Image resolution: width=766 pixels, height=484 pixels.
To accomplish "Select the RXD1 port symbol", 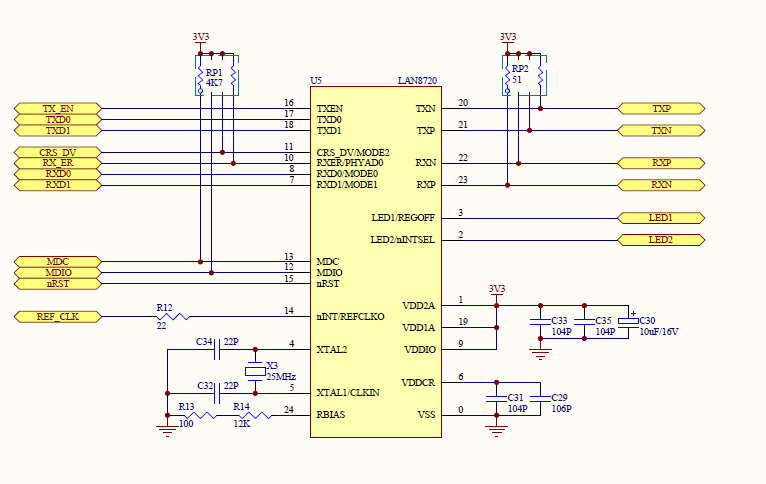I will pos(58,185).
